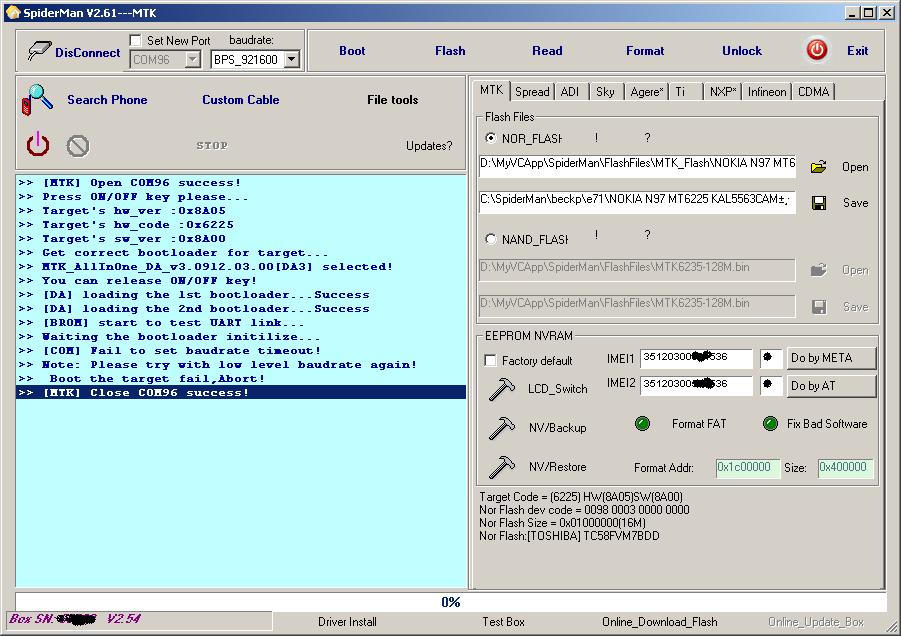Screen dimensions: 901x636
Task: Click the Boot button
Action: [352, 51]
